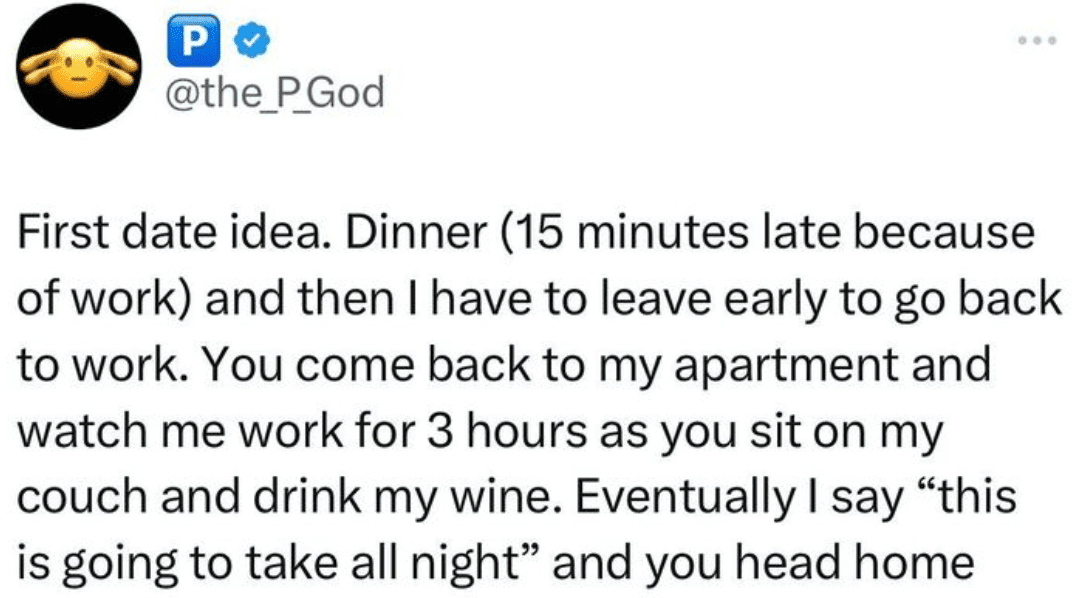This screenshot has height=598, width=1078.
Task: Open the @the_P_God profile handle
Action: click(275, 93)
